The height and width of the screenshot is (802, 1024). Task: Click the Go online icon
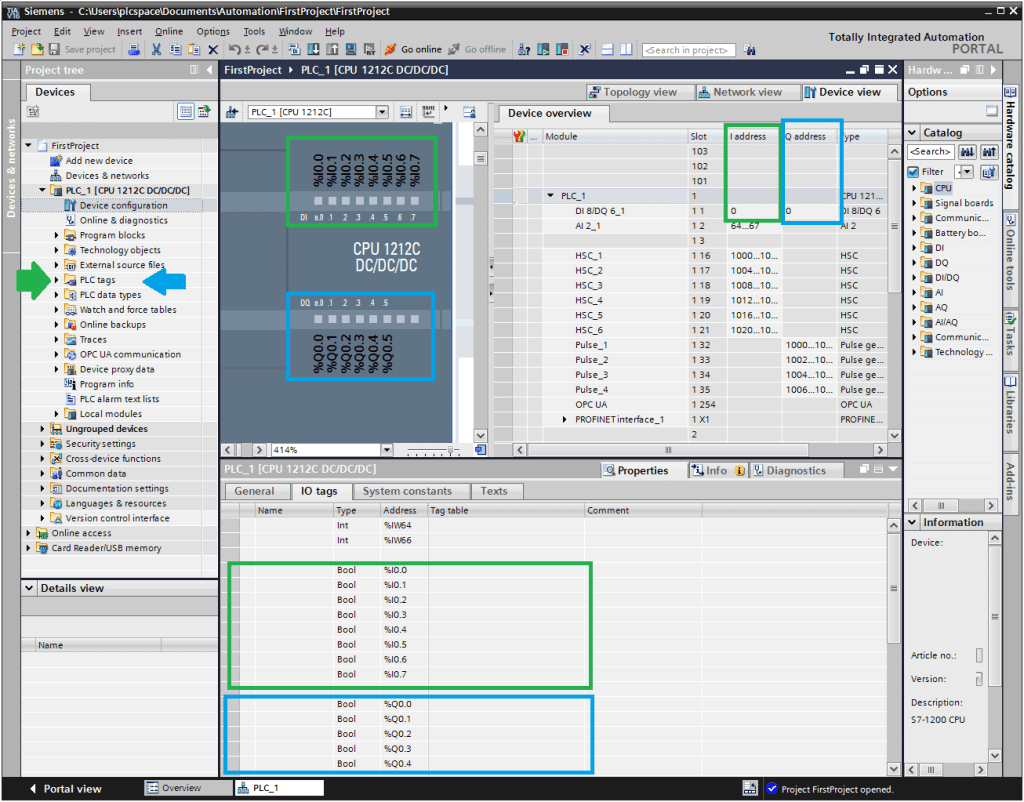click(x=390, y=49)
